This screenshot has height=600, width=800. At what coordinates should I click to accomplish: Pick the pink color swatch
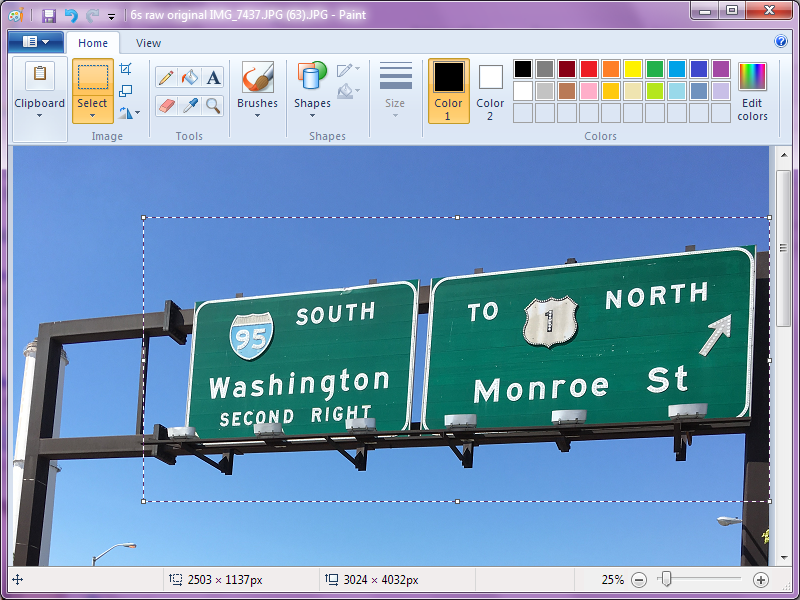point(589,91)
